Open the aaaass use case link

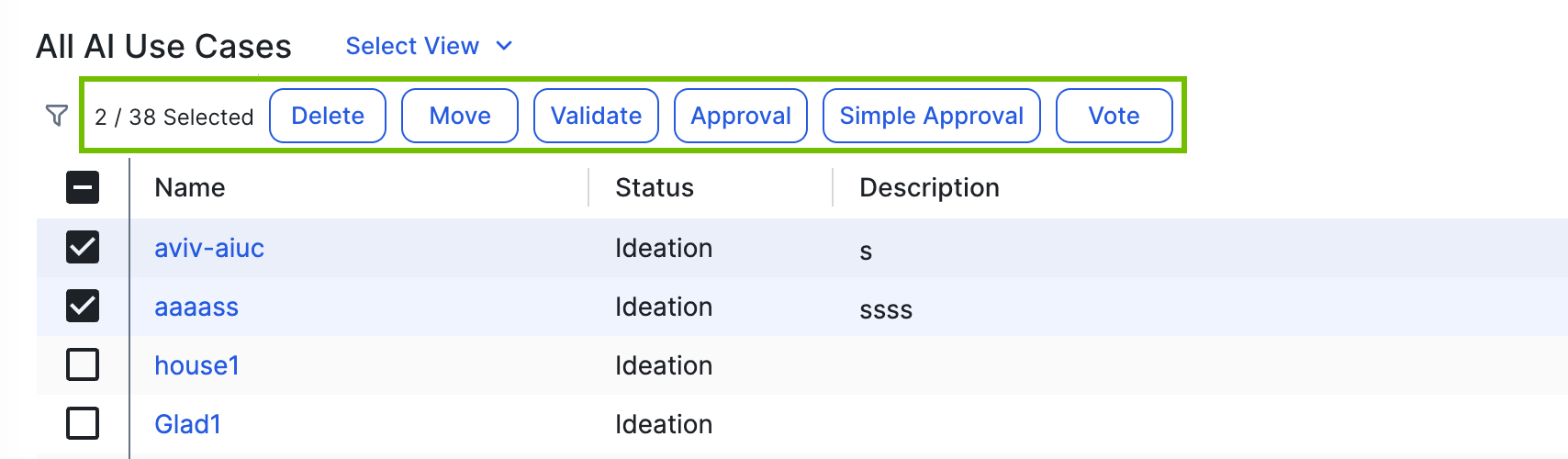pyautogui.click(x=196, y=307)
